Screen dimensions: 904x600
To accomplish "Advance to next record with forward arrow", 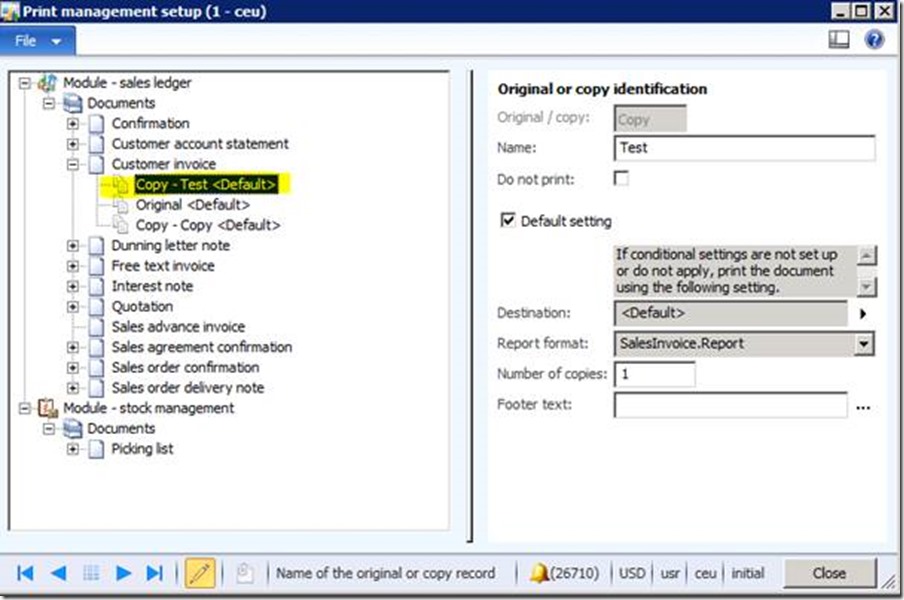I will 122,572.
